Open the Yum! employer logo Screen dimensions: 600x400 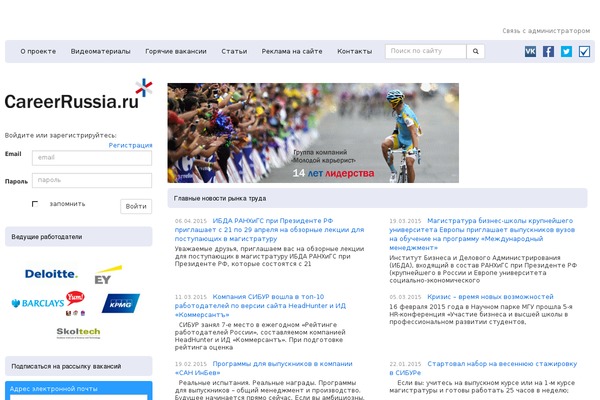click(x=75, y=303)
